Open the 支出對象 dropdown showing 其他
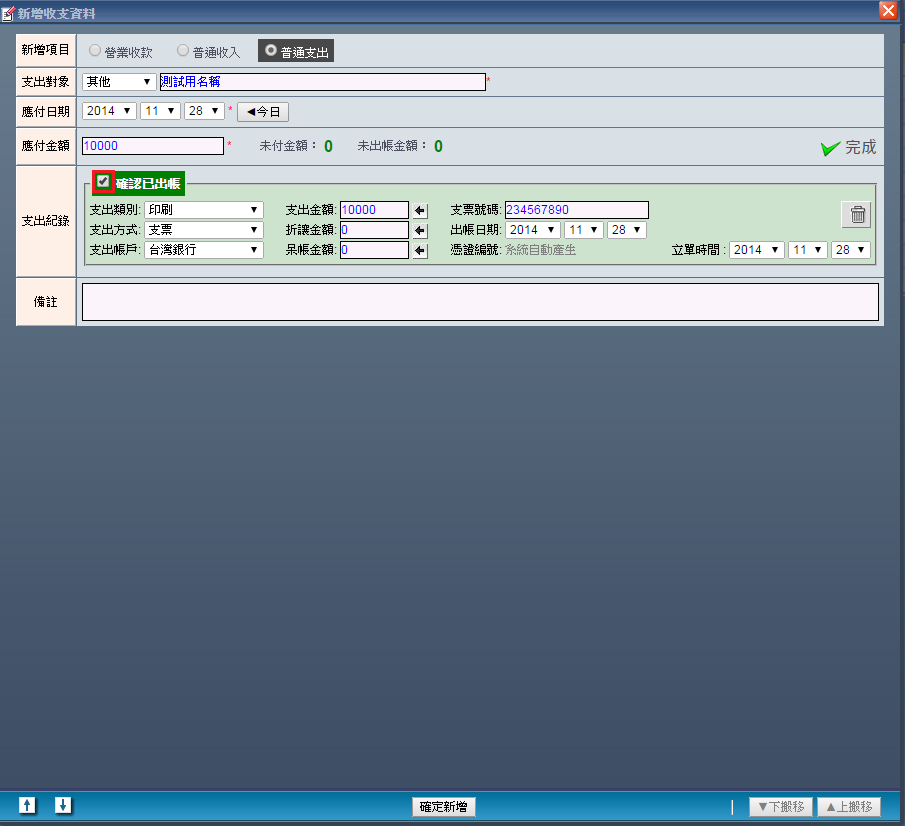Screen dimensions: 905x826 click(x=118, y=82)
